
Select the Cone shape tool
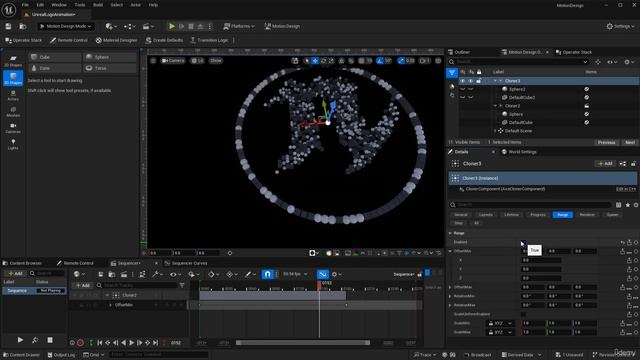tap(54, 68)
